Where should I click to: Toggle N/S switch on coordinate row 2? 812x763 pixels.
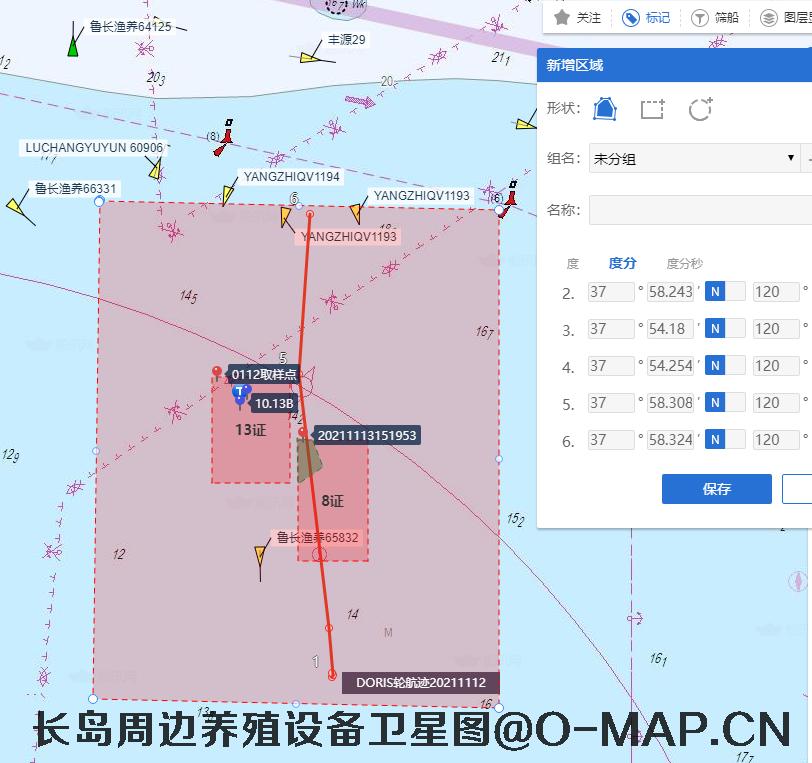(725, 292)
